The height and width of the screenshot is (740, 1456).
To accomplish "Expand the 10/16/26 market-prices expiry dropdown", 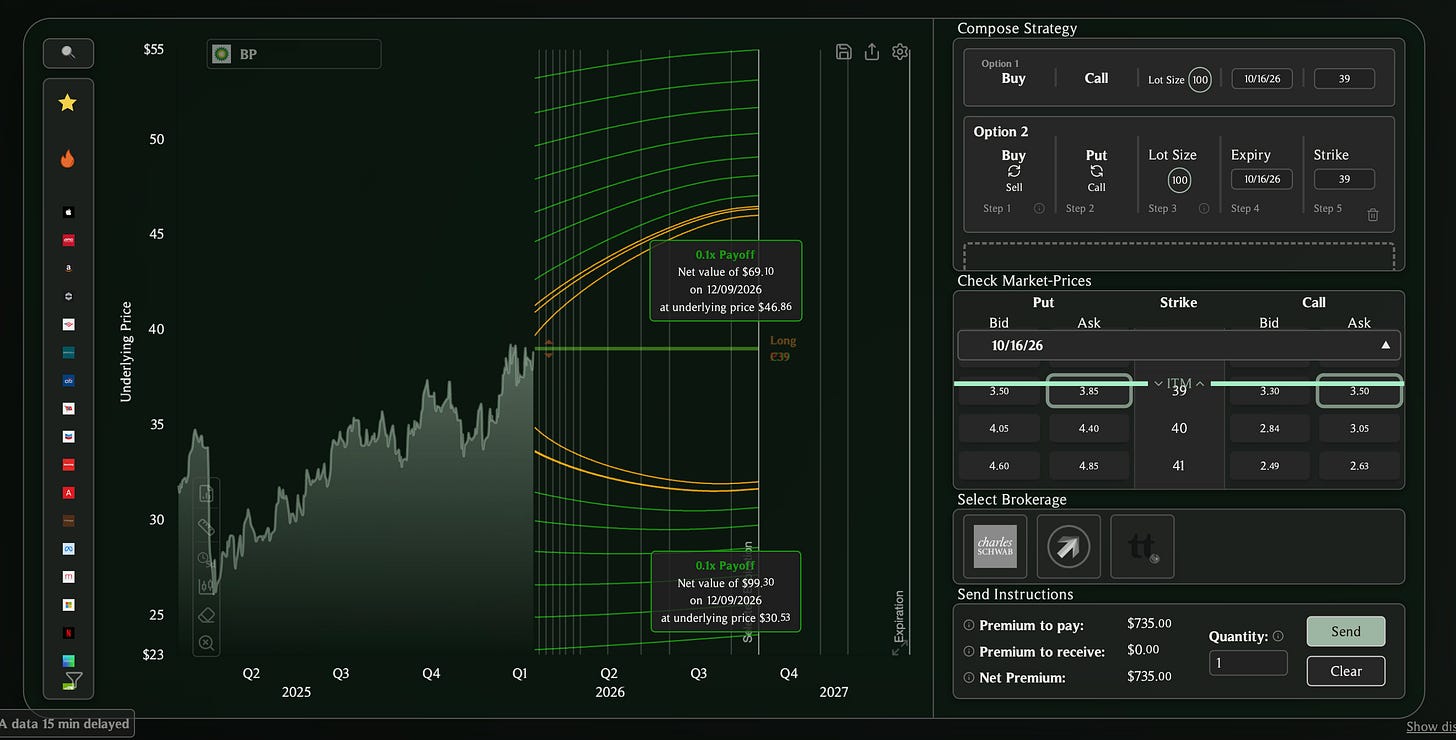I will click(1179, 345).
